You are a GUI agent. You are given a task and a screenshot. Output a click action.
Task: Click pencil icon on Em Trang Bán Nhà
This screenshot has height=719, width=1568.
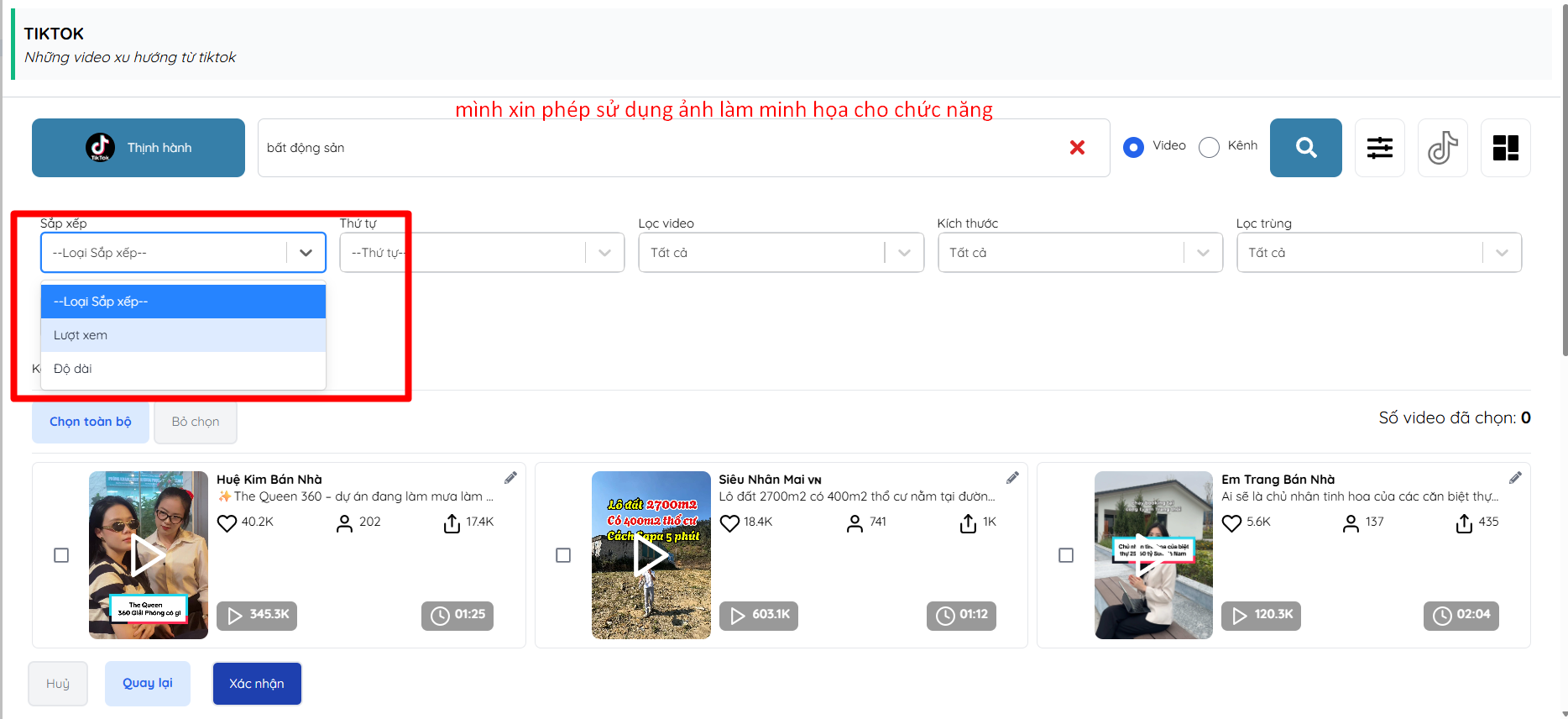1515,478
